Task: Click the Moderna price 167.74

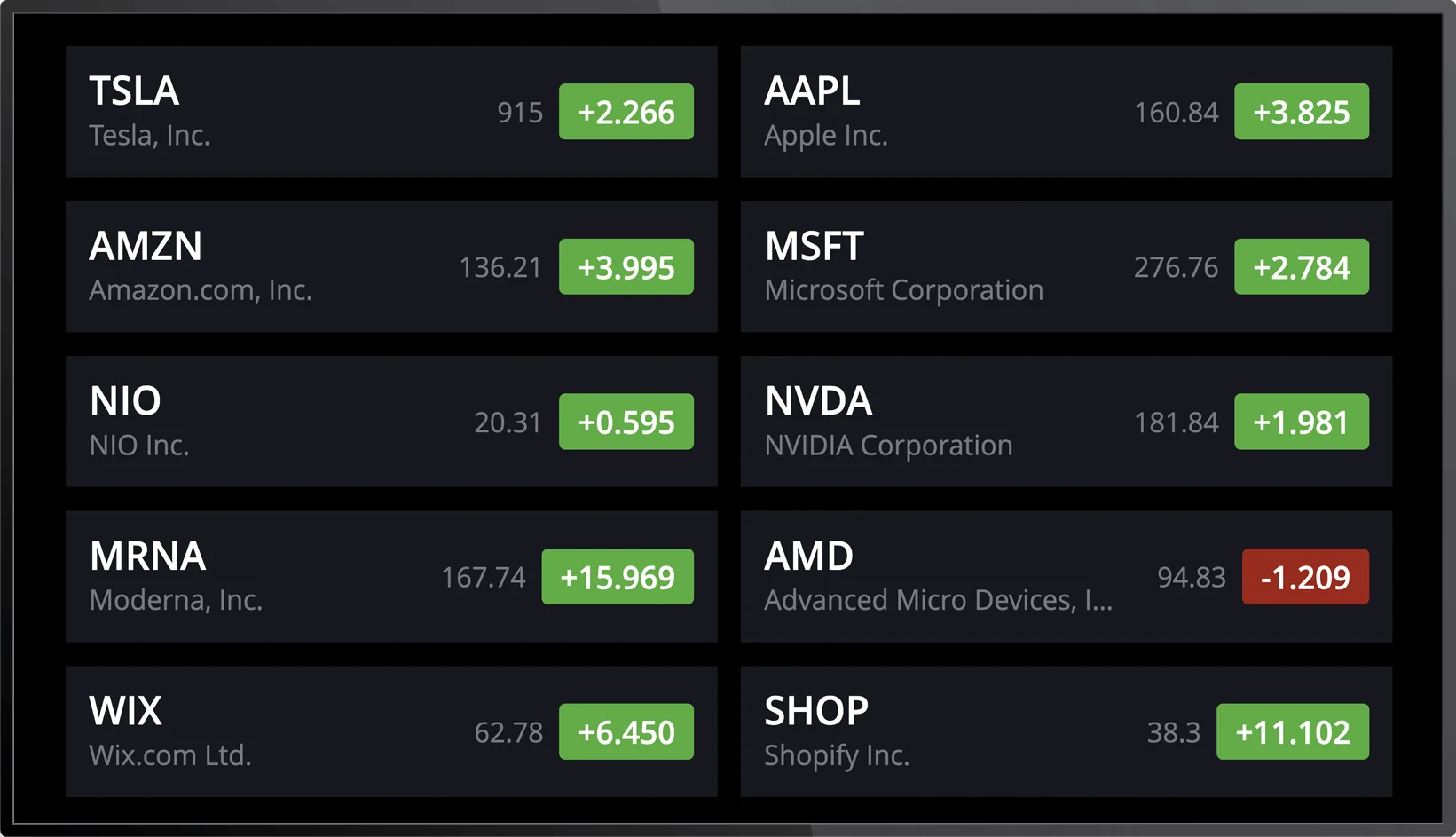Action: tap(484, 578)
